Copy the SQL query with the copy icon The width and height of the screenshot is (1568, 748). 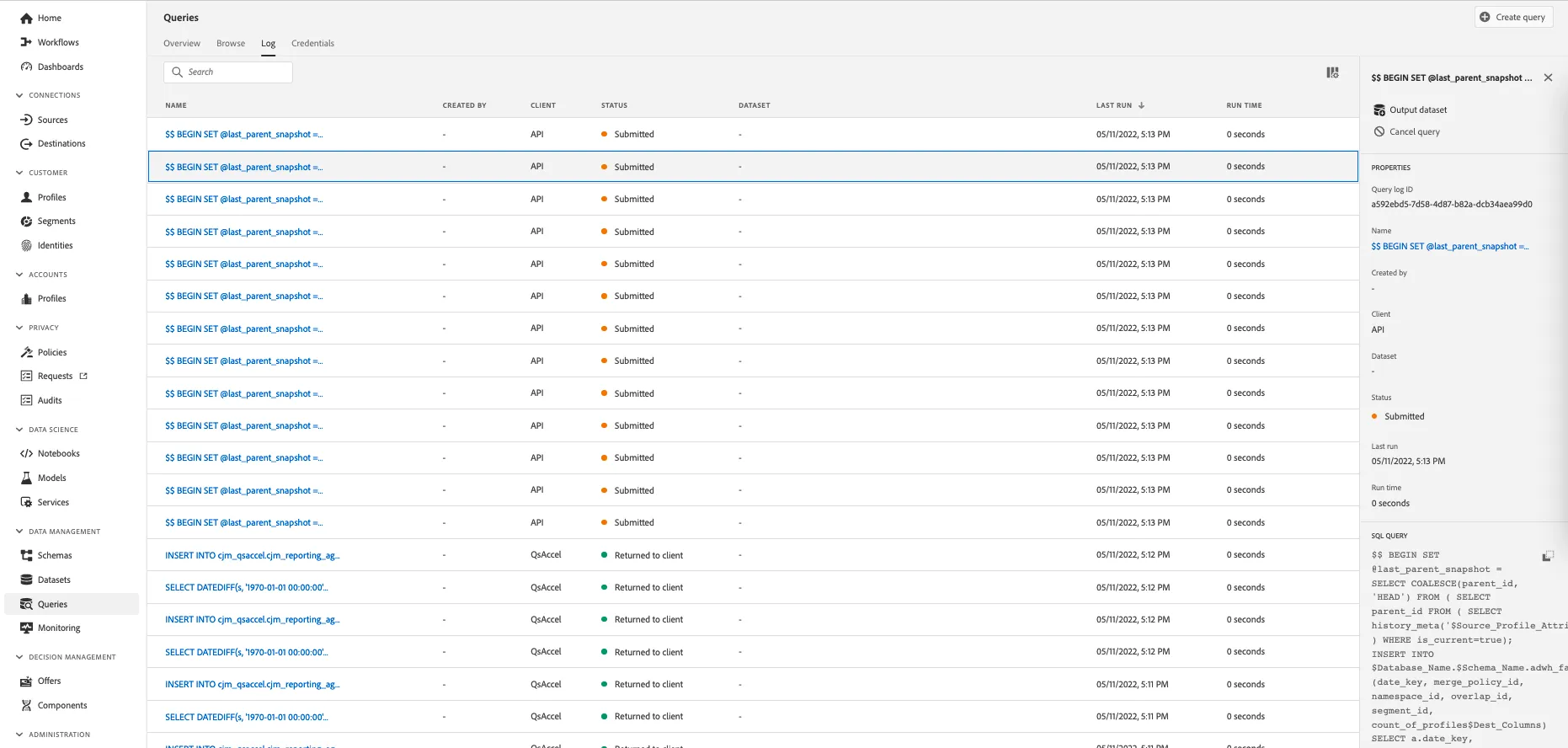click(x=1548, y=556)
